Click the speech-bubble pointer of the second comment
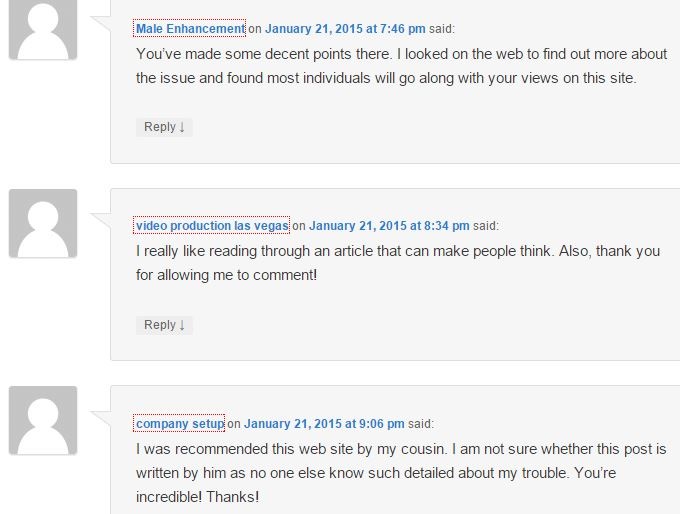The image size is (680, 514). pos(101,220)
